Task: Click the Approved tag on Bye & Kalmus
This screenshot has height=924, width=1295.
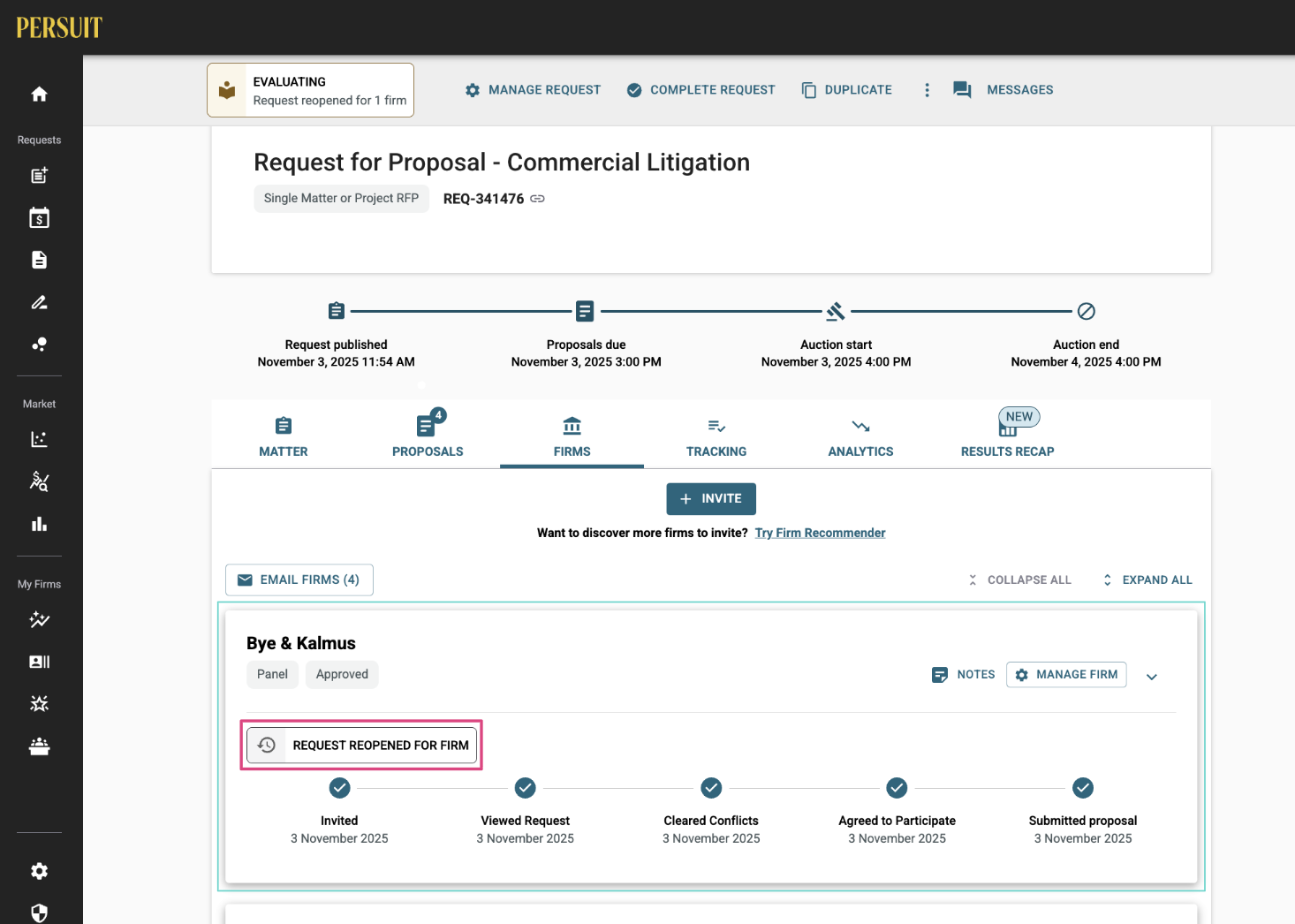Action: 342,675
